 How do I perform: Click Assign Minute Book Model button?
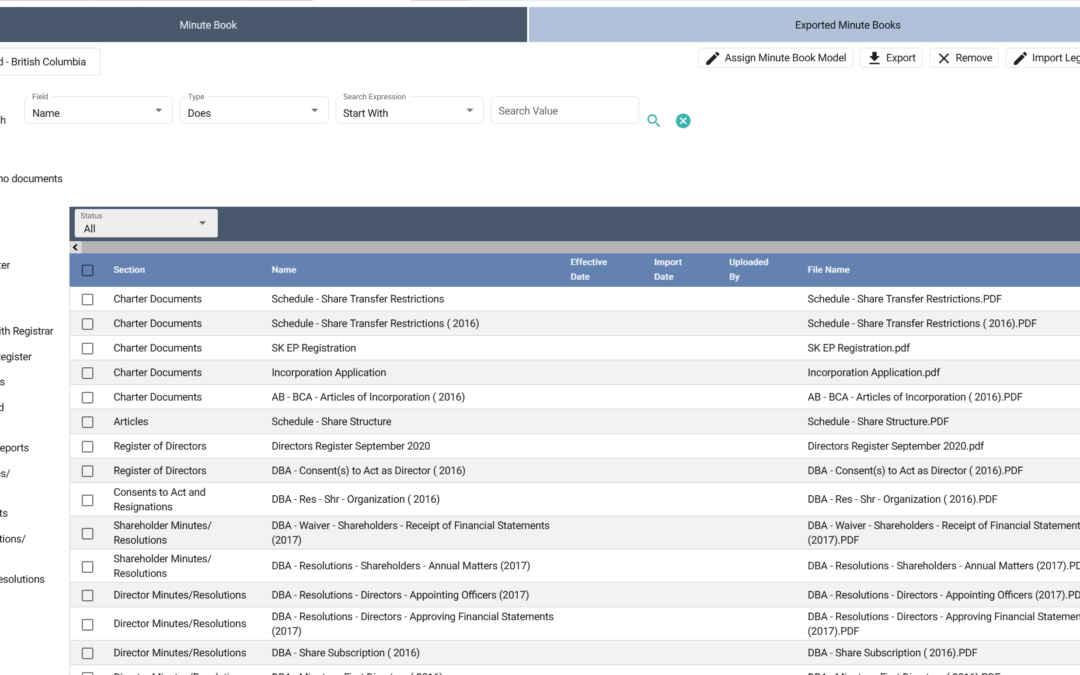(x=776, y=58)
